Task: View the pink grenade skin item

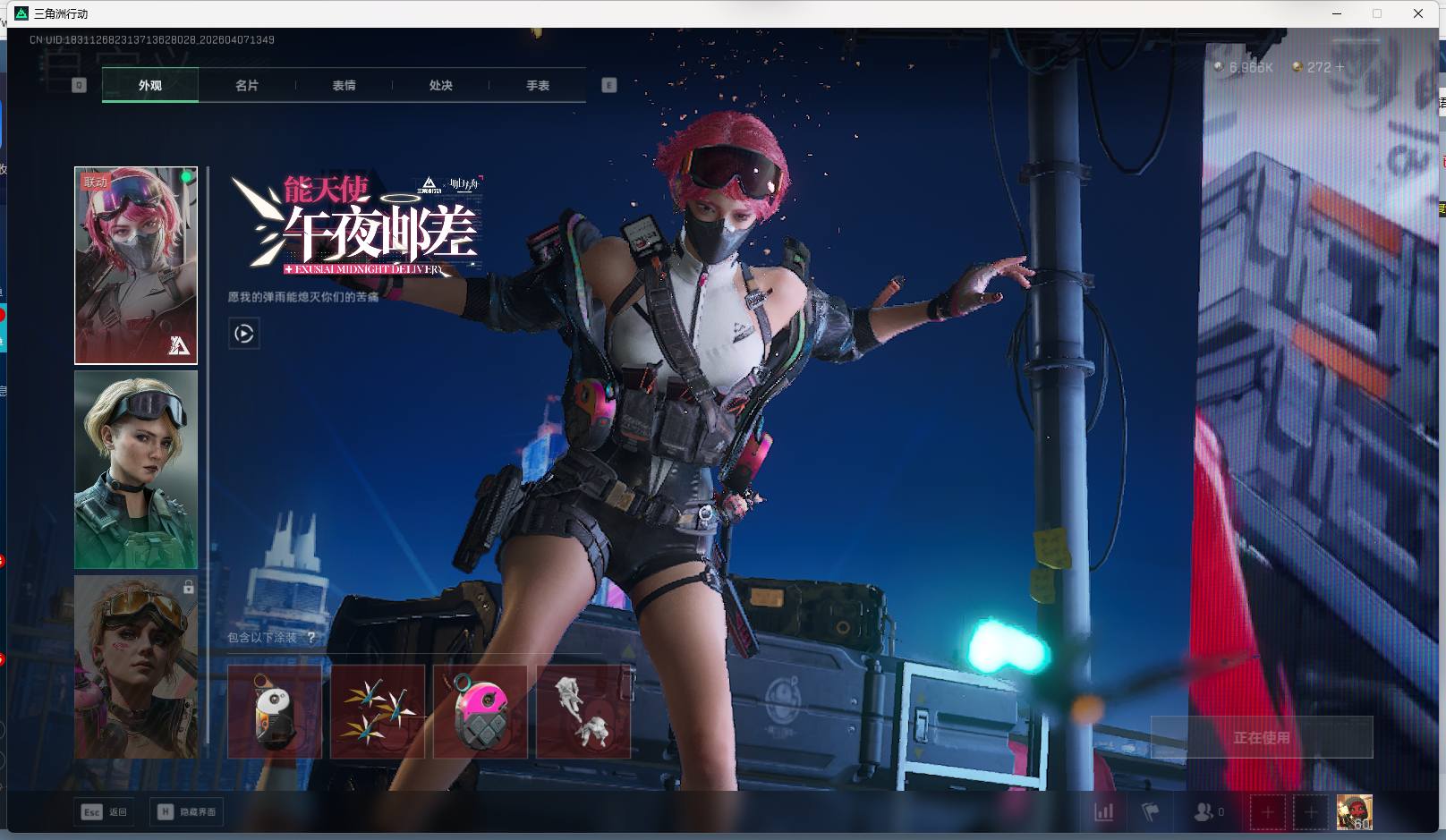Action: click(481, 711)
